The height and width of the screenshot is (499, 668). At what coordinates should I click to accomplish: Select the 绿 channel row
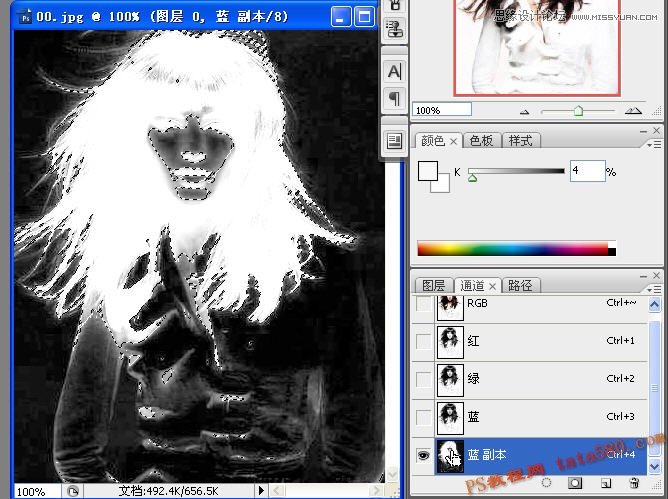tap(530, 379)
